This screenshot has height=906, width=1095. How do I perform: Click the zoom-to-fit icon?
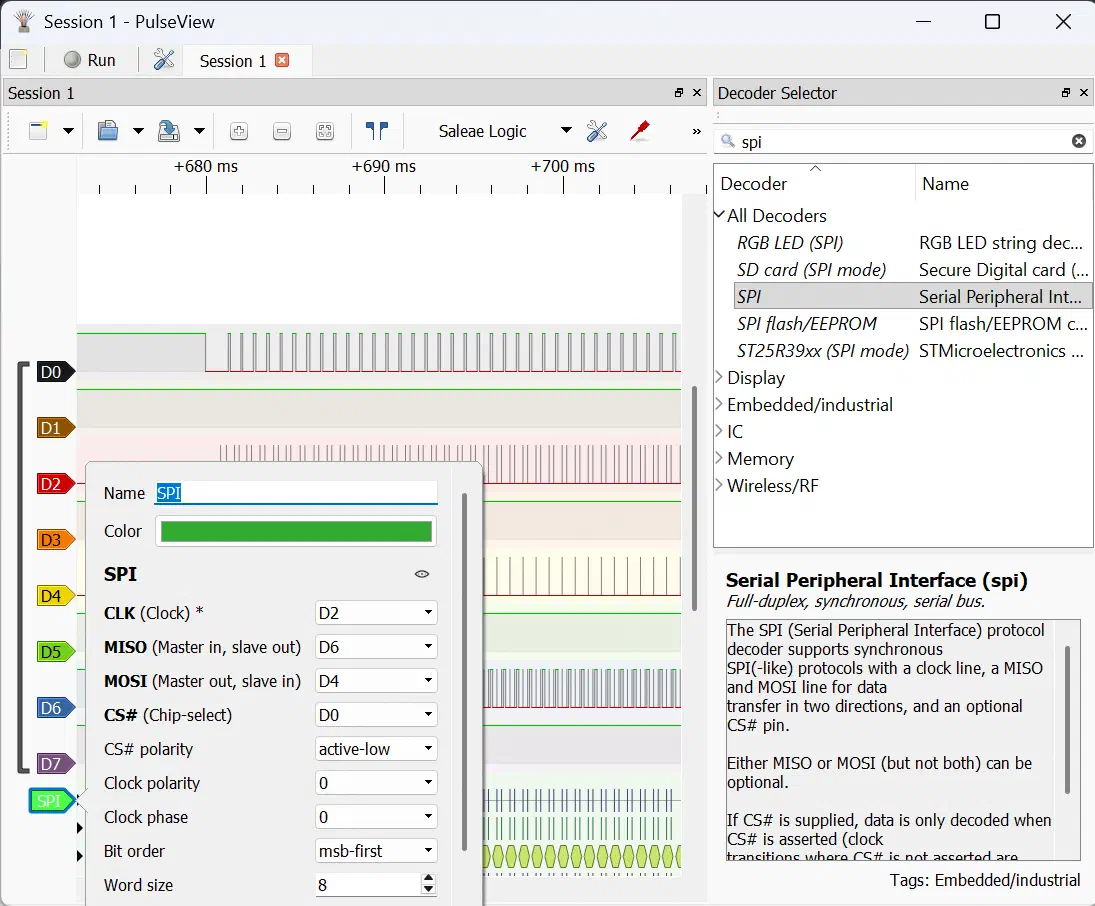coord(325,131)
